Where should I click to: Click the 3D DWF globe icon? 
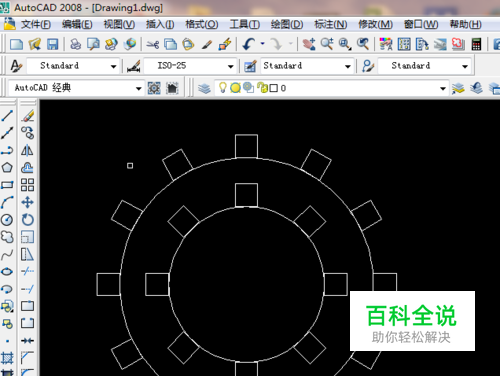tap(130, 44)
